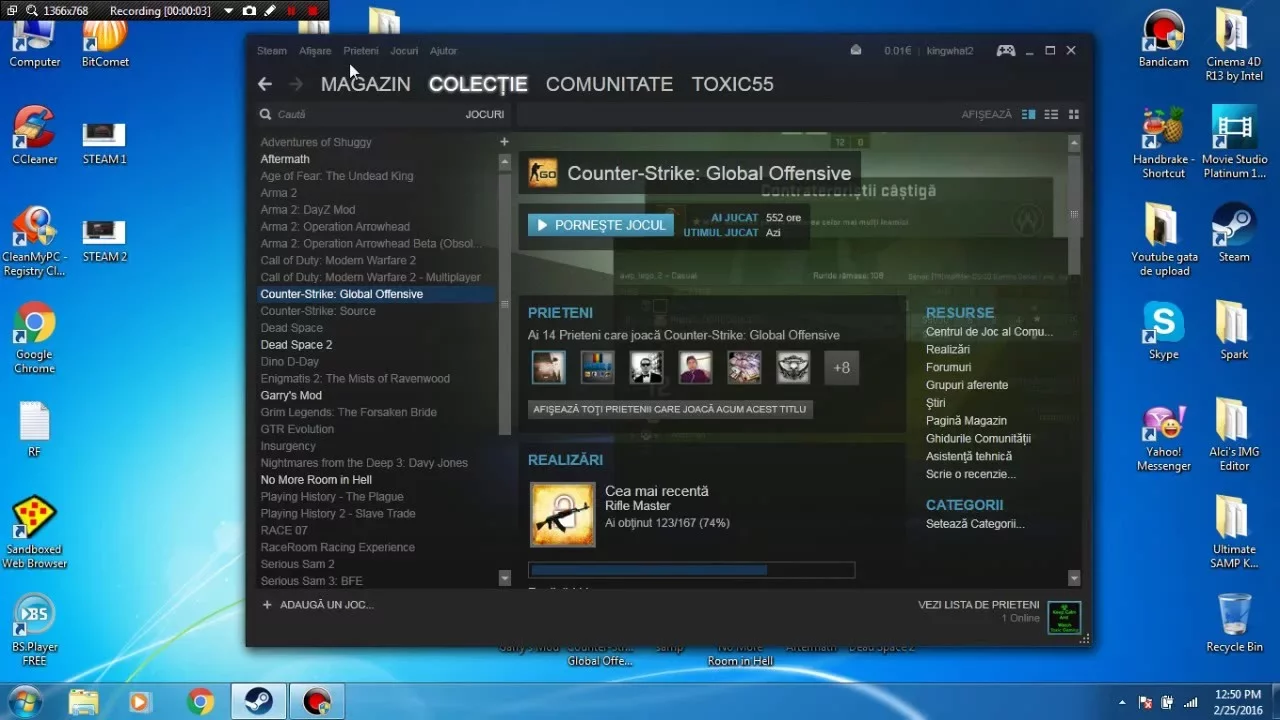Click the Counter-Strike GO game logo
The width and height of the screenshot is (1280, 720).
[x=543, y=173]
